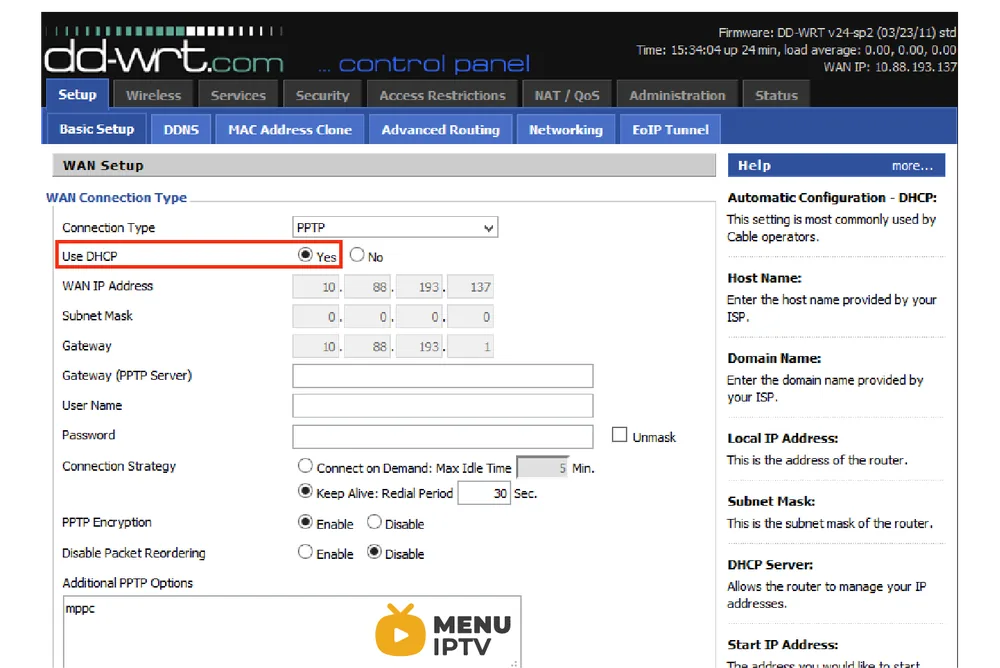Expand the Connection Type PPTP dropdown
The height and width of the screenshot is (668, 1000).
(395, 228)
